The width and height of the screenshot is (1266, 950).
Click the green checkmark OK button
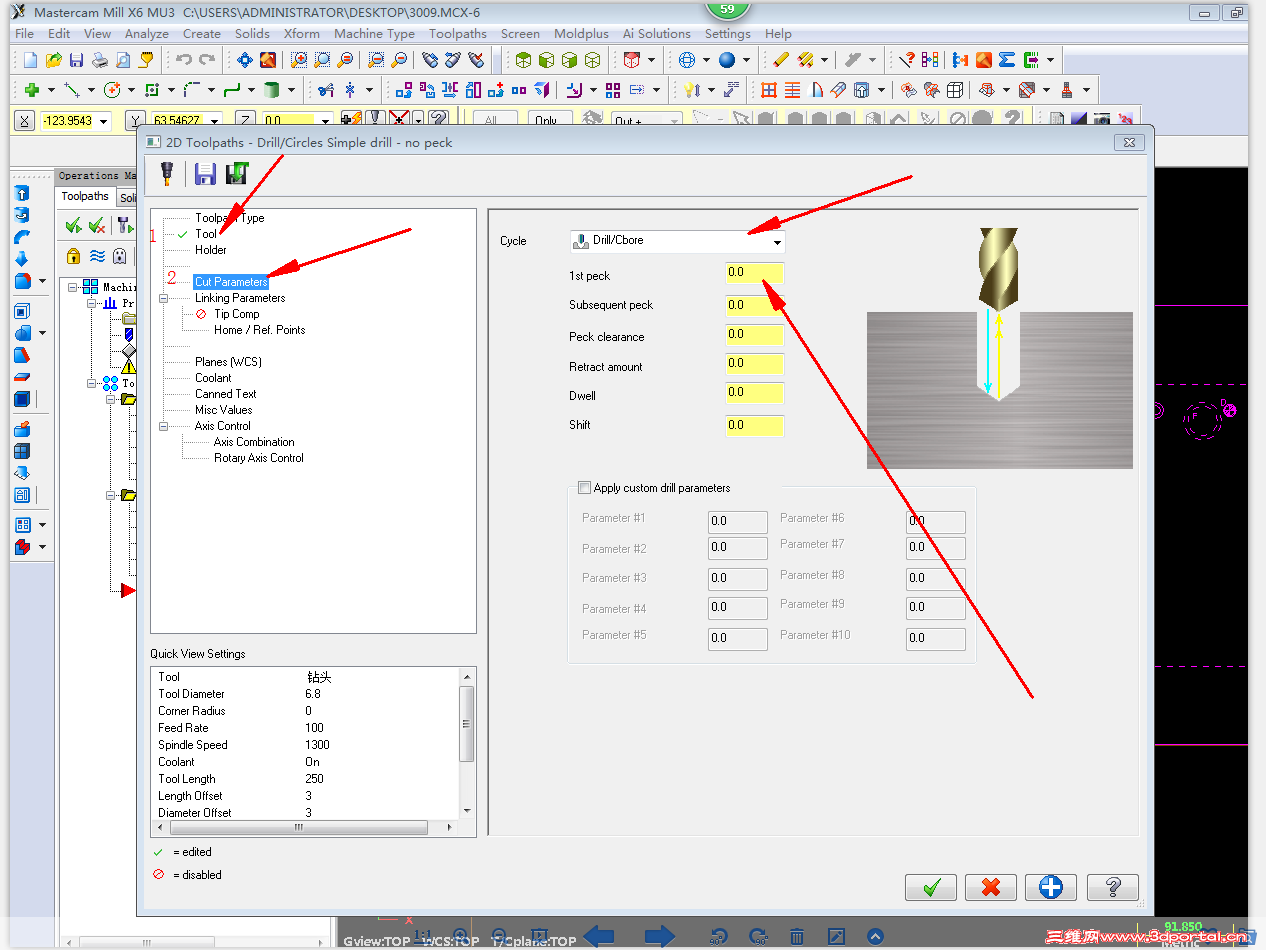931,887
